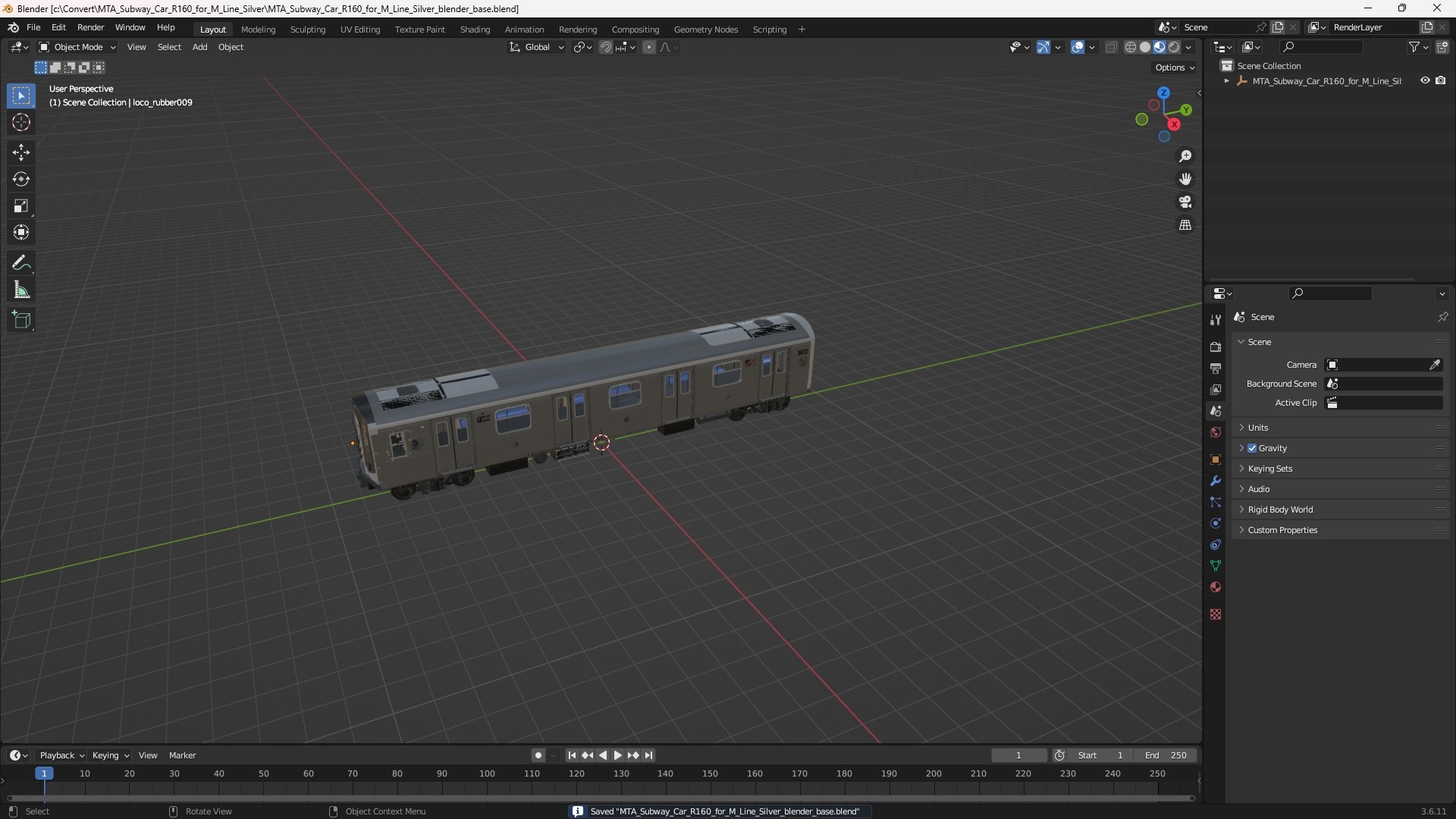Open the Playback dropdown in timeline

tap(61, 755)
